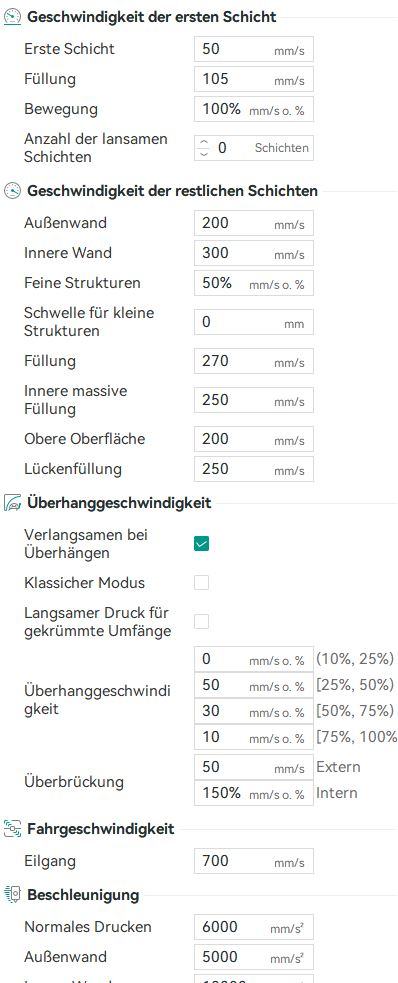Increase Anzahl der langsamen Schichten with up arrow
The height and width of the screenshot is (983, 398).
coord(203,143)
